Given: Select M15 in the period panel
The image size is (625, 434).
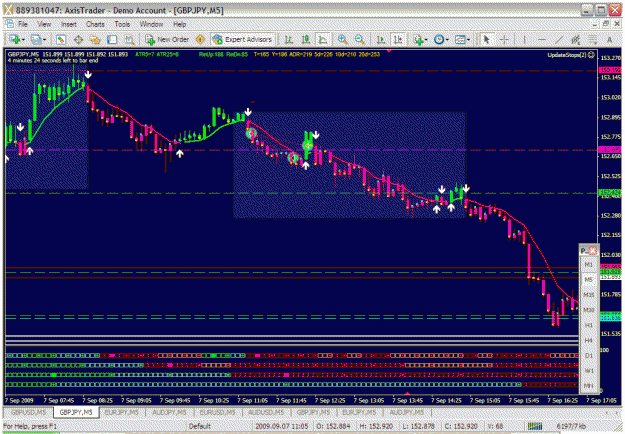Looking at the screenshot, I should point(588,295).
